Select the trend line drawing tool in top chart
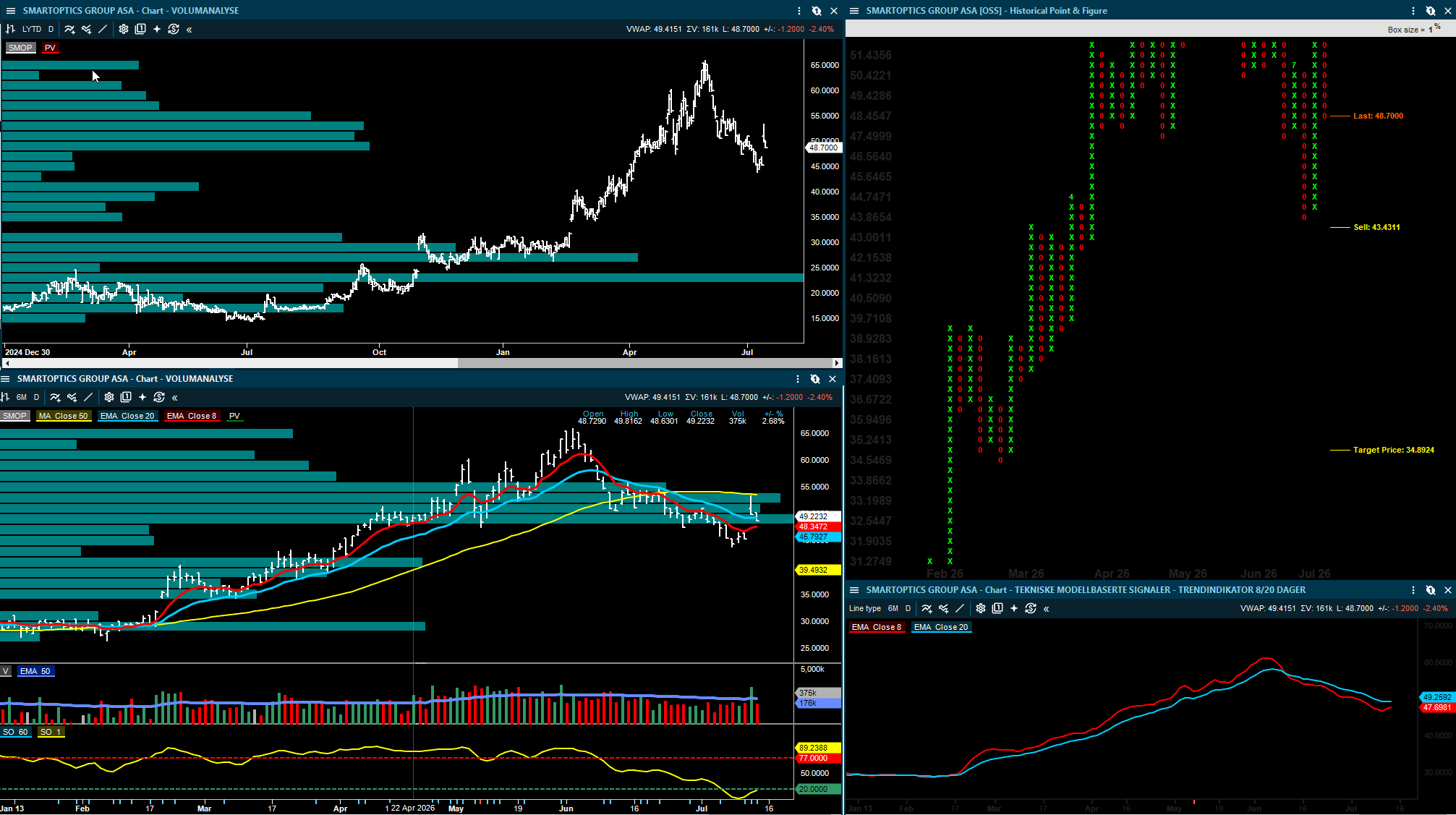1456x815 pixels. [103, 29]
